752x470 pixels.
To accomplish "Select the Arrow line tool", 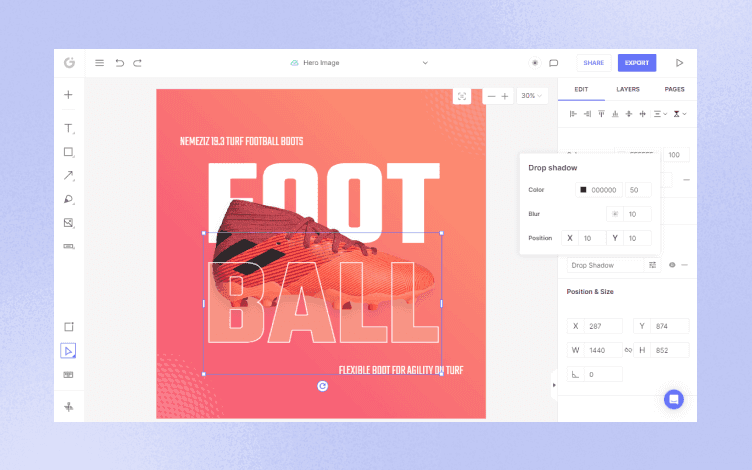I will [x=69, y=176].
